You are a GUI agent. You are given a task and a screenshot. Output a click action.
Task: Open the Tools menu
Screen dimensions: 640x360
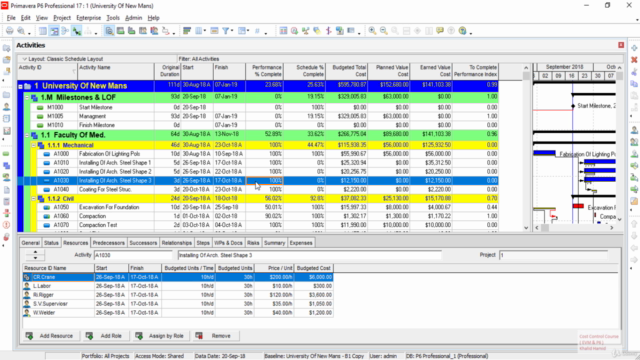[x=113, y=18]
